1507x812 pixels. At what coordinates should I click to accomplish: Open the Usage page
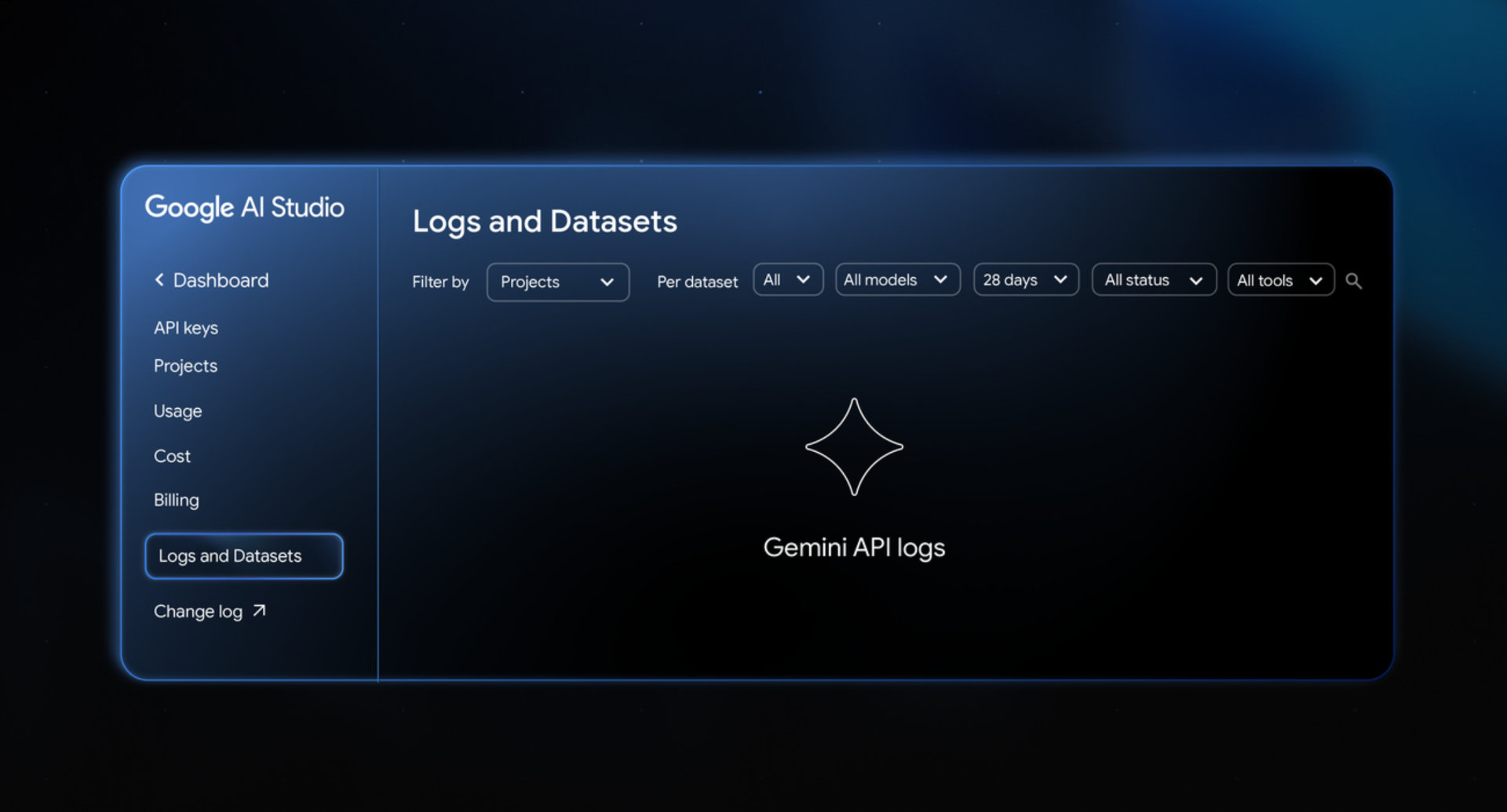[177, 411]
